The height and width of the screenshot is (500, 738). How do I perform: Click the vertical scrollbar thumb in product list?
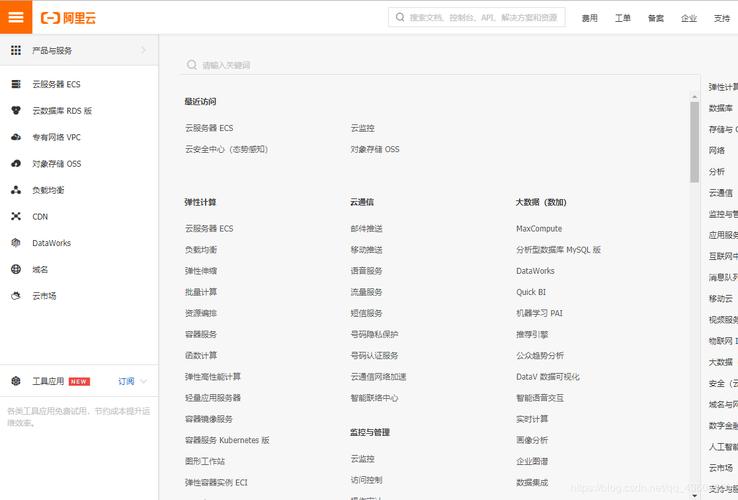[x=694, y=142]
